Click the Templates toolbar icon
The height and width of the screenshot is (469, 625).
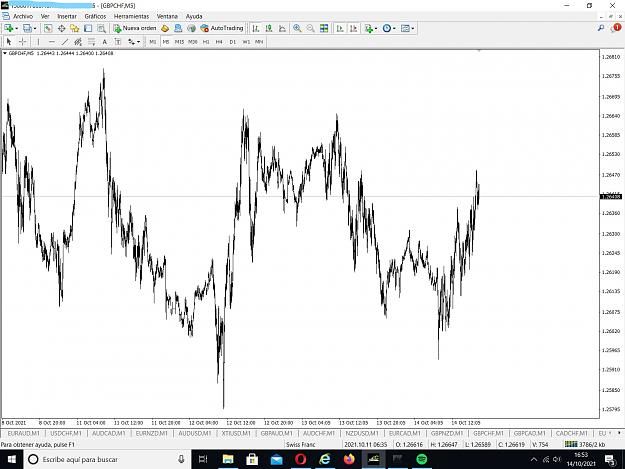(405, 28)
